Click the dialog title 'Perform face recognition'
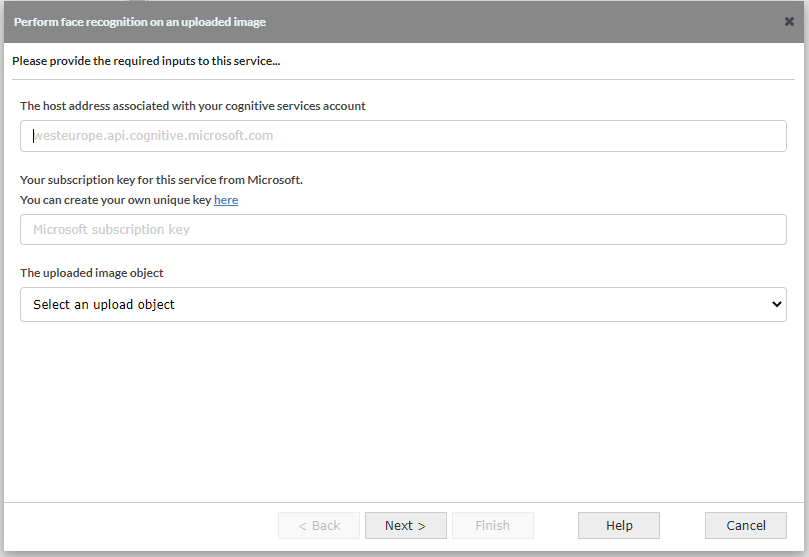This screenshot has width=809, height=557. click(x=140, y=21)
